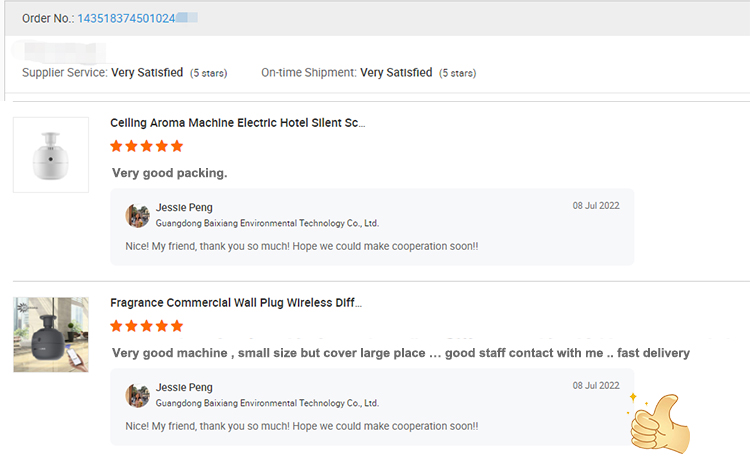Click Jessie Peng's avatar in second reply
Image resolution: width=750 pixels, height=474 pixels.
coord(137,396)
